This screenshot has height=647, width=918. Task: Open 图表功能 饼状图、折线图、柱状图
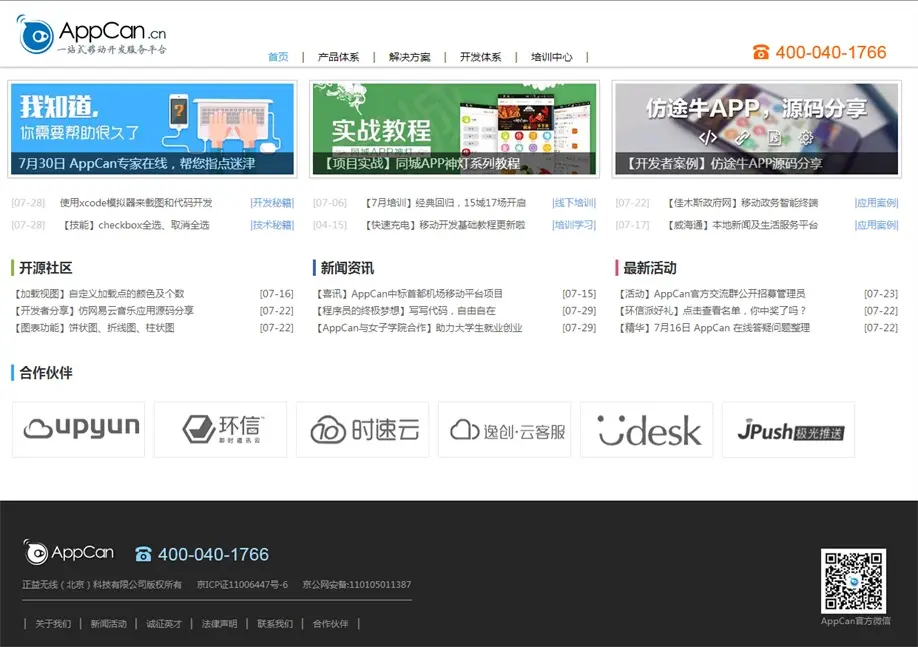[94, 327]
